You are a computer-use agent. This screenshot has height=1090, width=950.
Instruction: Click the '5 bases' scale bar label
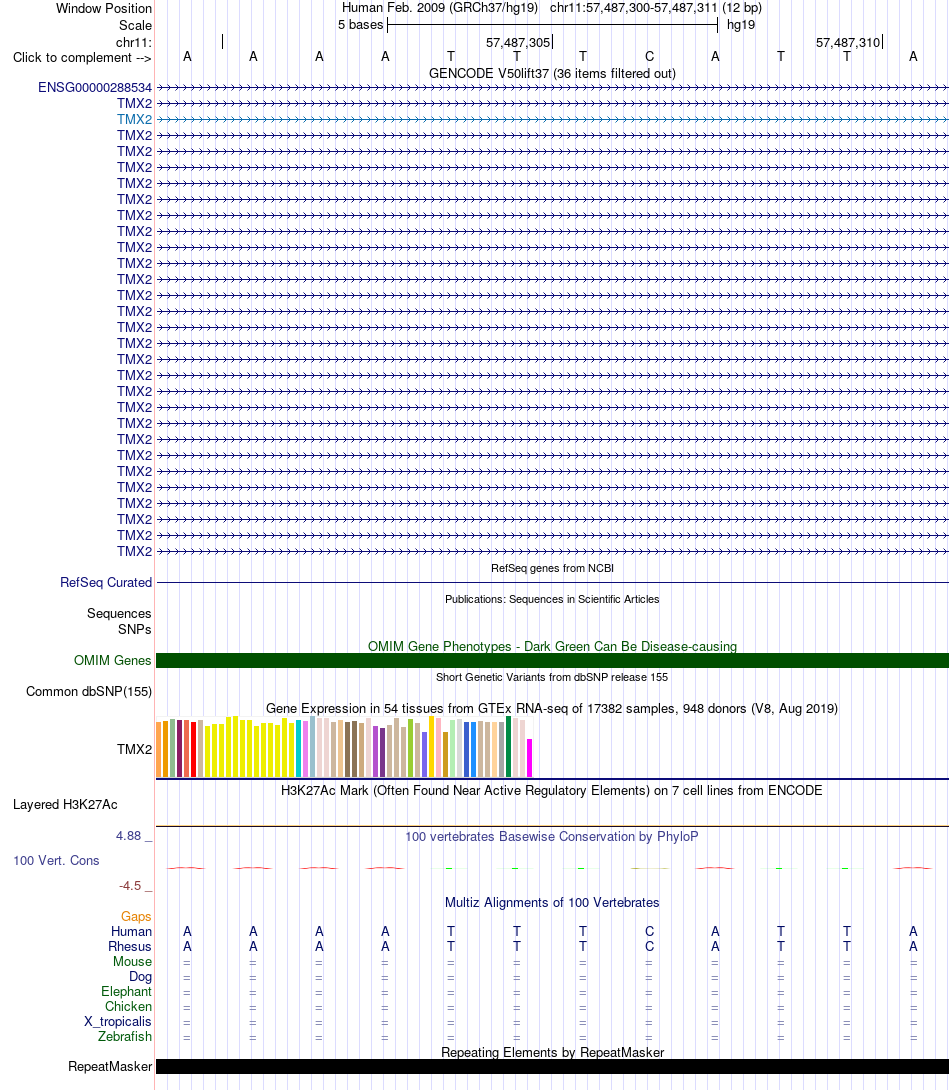tap(361, 25)
